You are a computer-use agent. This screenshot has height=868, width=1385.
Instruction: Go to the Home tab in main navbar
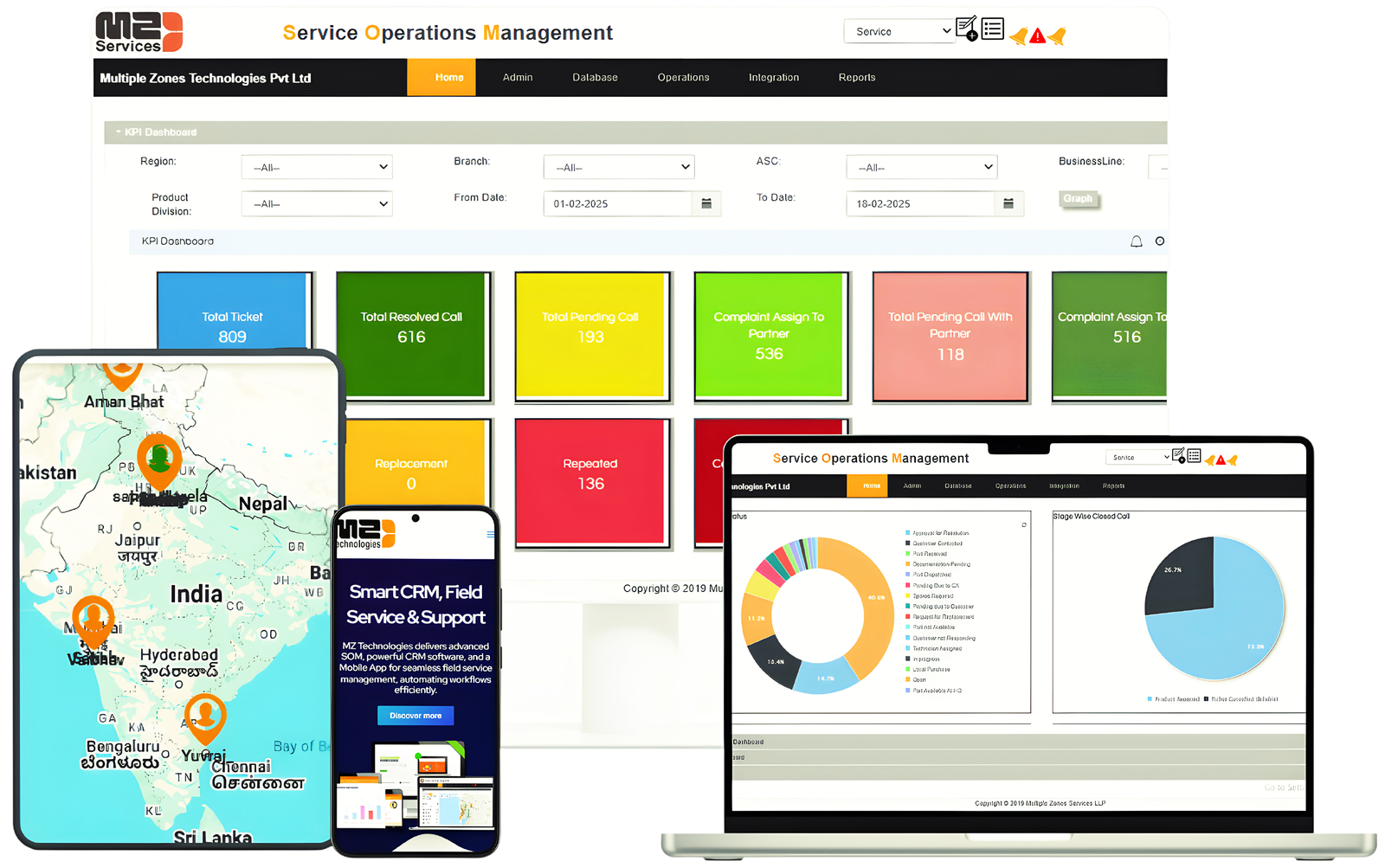pyautogui.click(x=441, y=77)
